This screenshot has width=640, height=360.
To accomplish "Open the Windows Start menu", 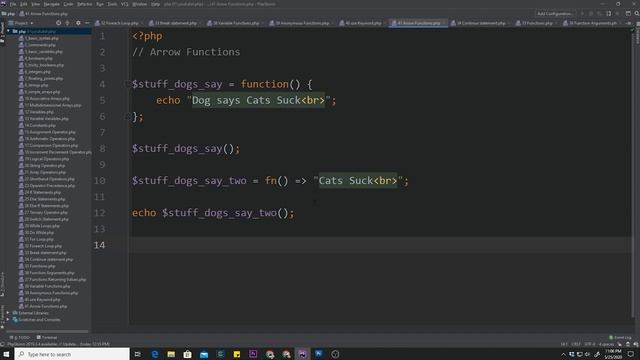I will pos(6,354).
